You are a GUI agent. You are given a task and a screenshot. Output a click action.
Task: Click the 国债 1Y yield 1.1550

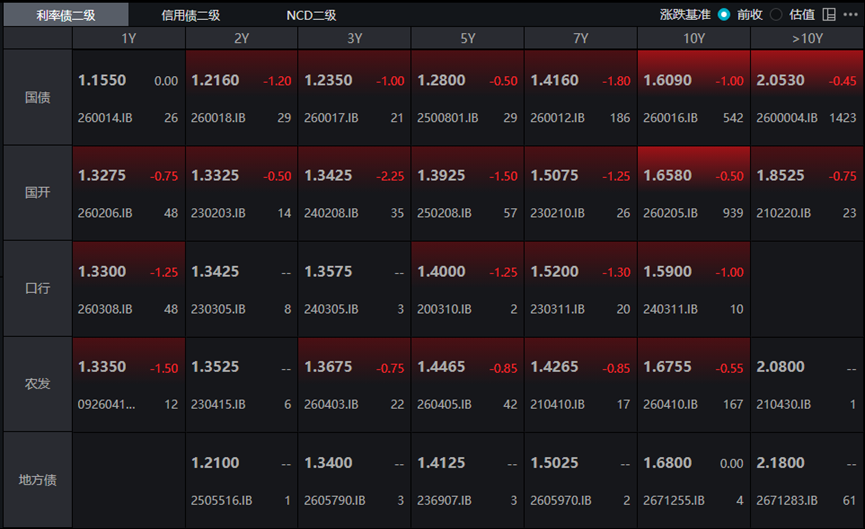click(x=102, y=81)
